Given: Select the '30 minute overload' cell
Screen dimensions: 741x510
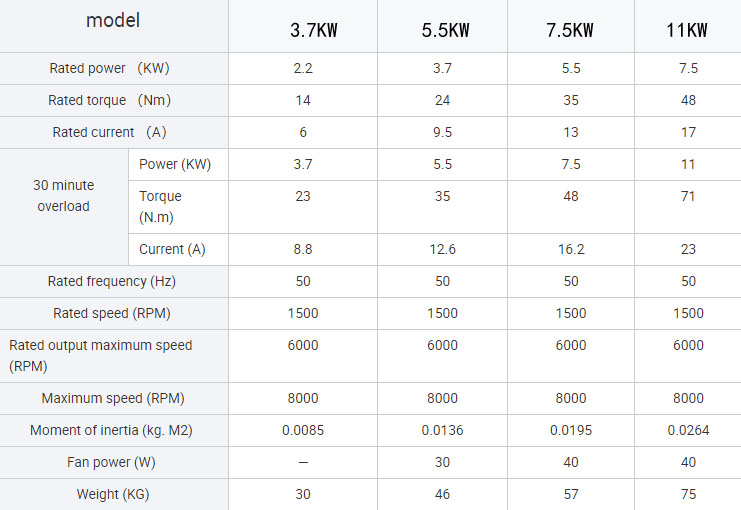Looking at the screenshot, I should (64, 196).
